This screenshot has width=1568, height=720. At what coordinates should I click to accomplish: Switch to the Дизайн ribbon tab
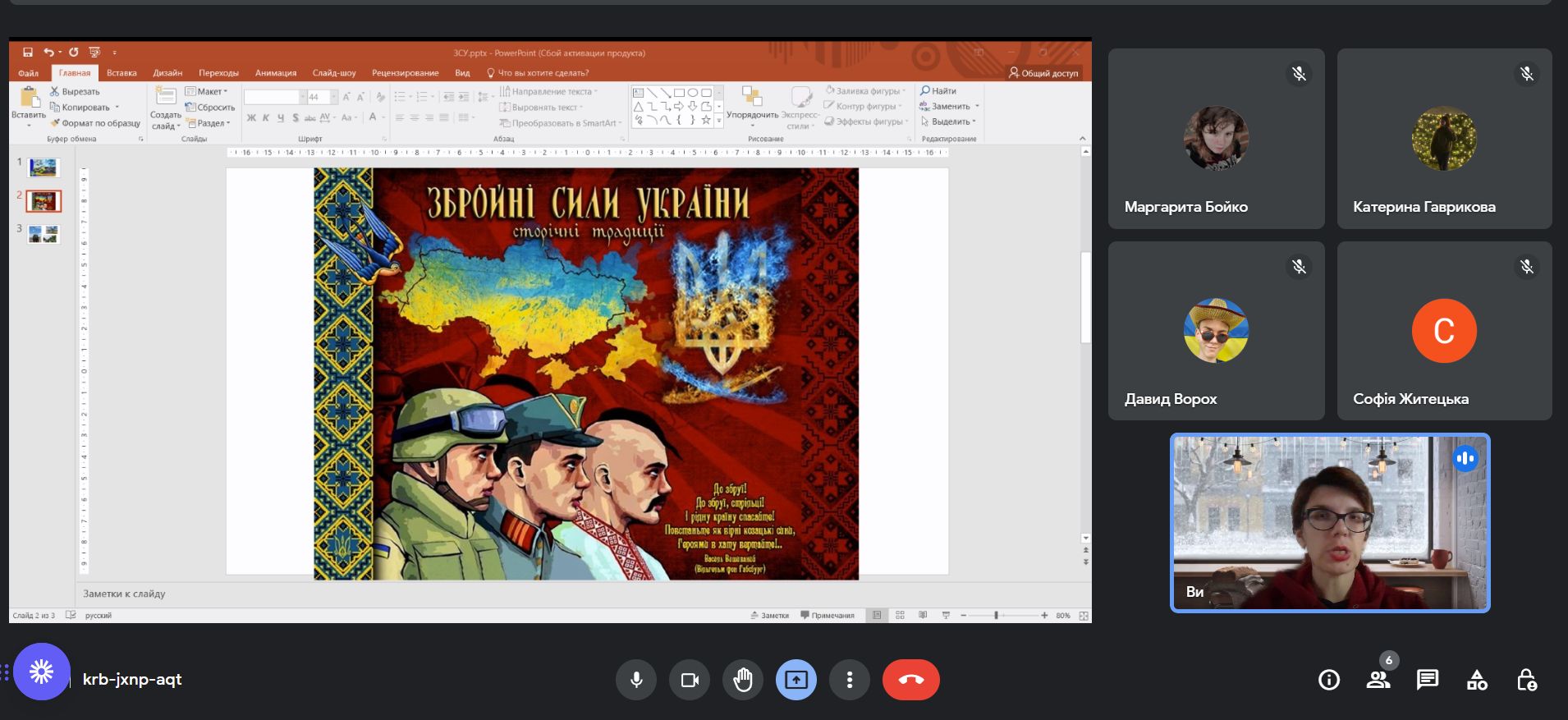point(167,73)
